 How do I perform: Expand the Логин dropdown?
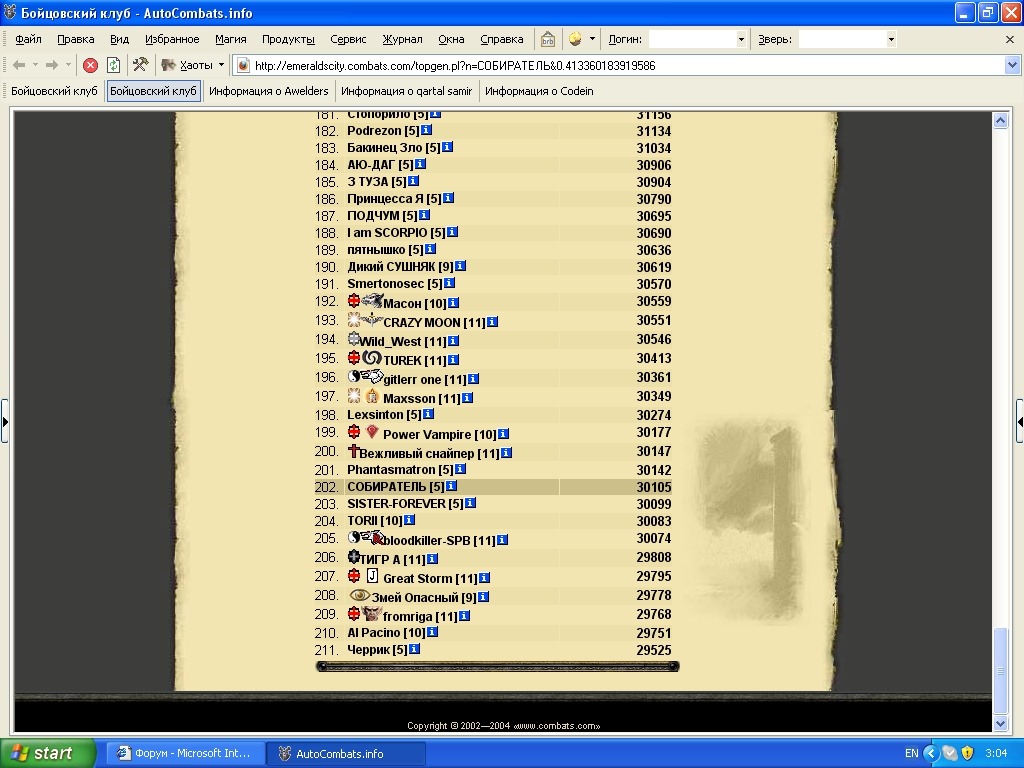click(x=741, y=39)
